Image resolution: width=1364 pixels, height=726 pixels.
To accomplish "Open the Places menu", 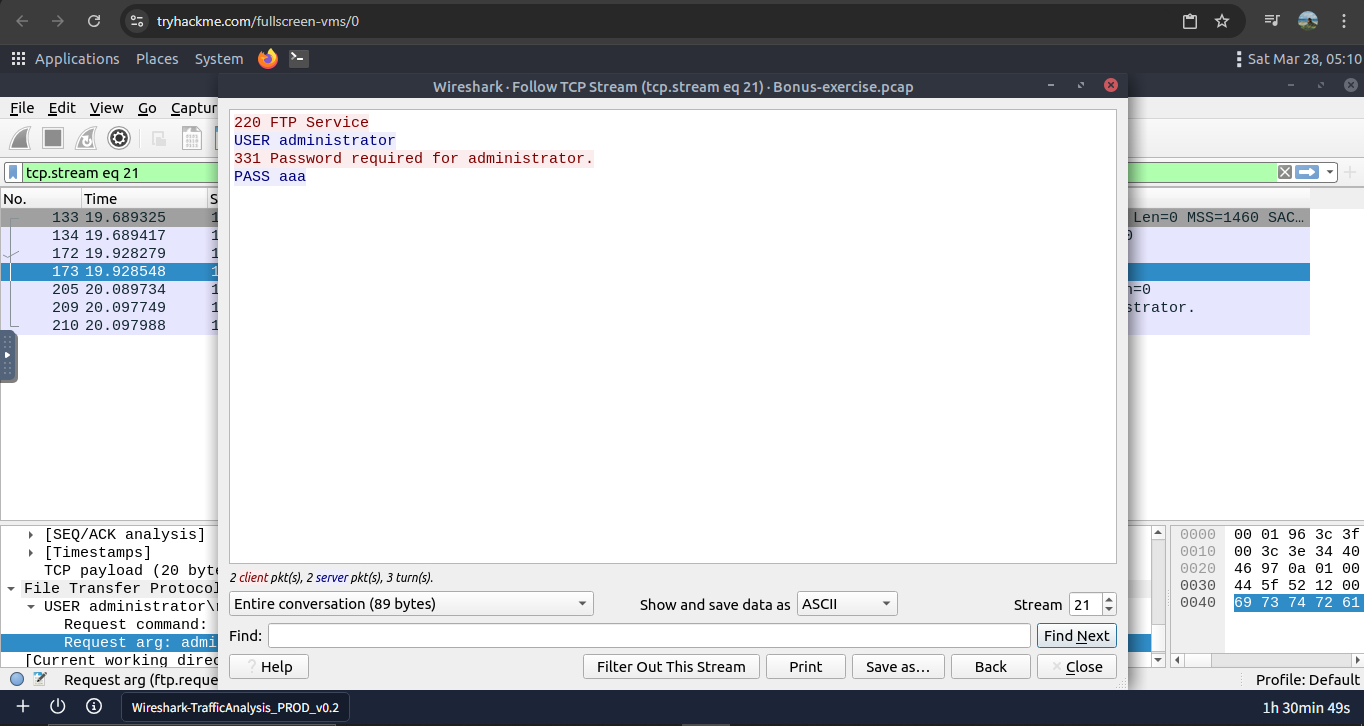I will [x=157, y=59].
